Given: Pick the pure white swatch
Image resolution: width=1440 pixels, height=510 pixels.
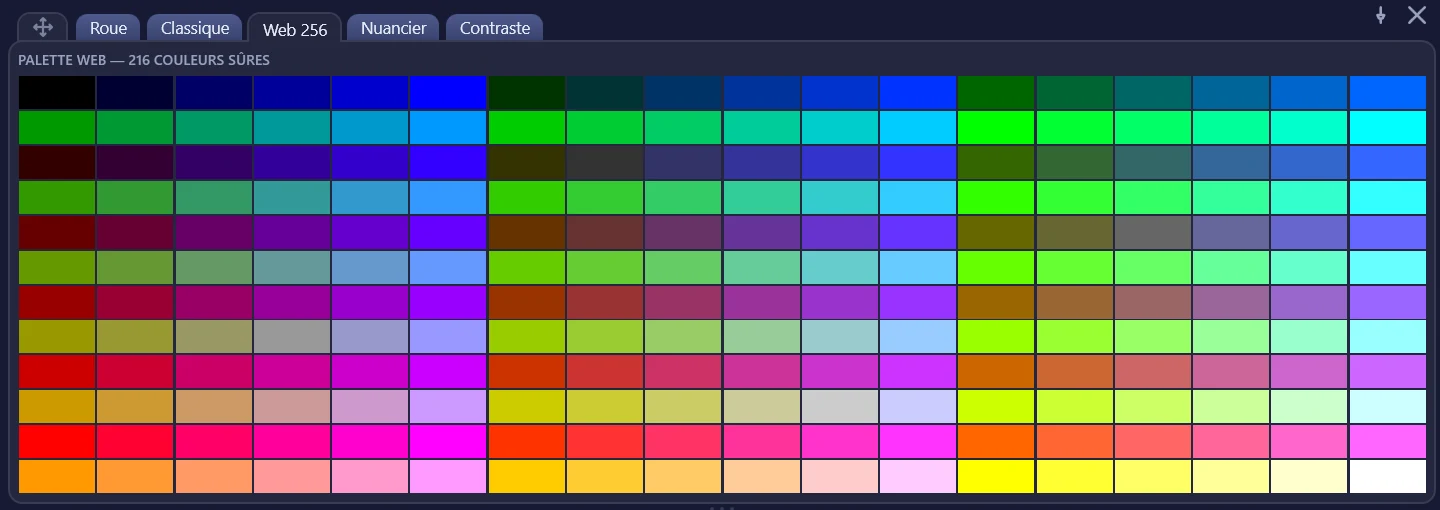Looking at the screenshot, I should pos(1388,477).
